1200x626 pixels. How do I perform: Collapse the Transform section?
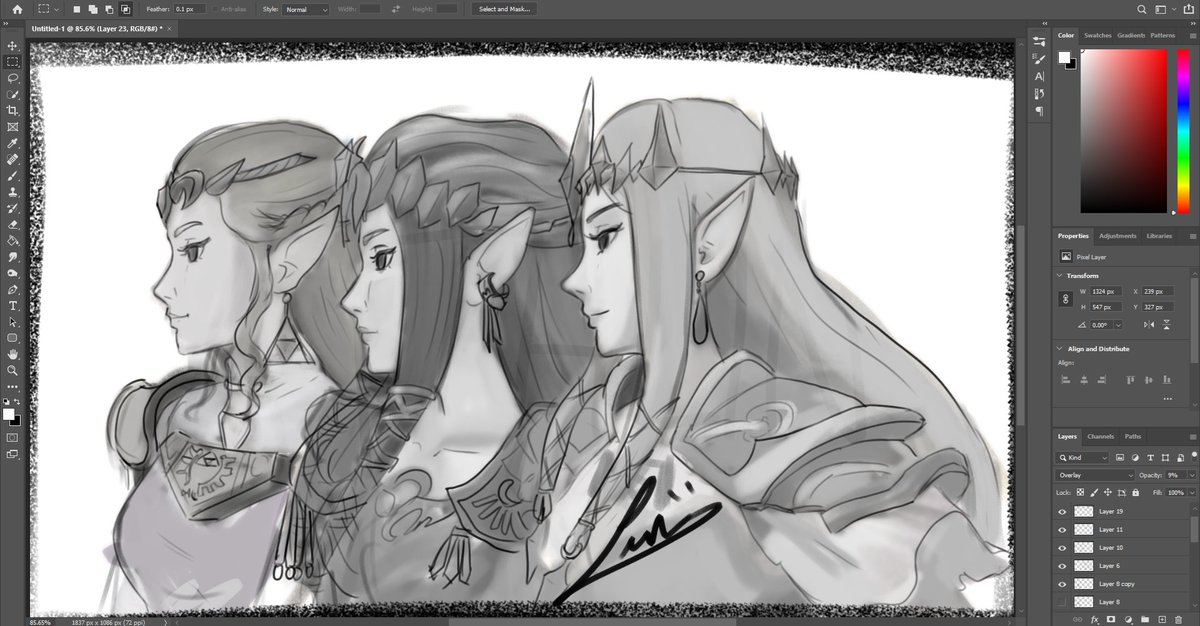[x=1061, y=275]
